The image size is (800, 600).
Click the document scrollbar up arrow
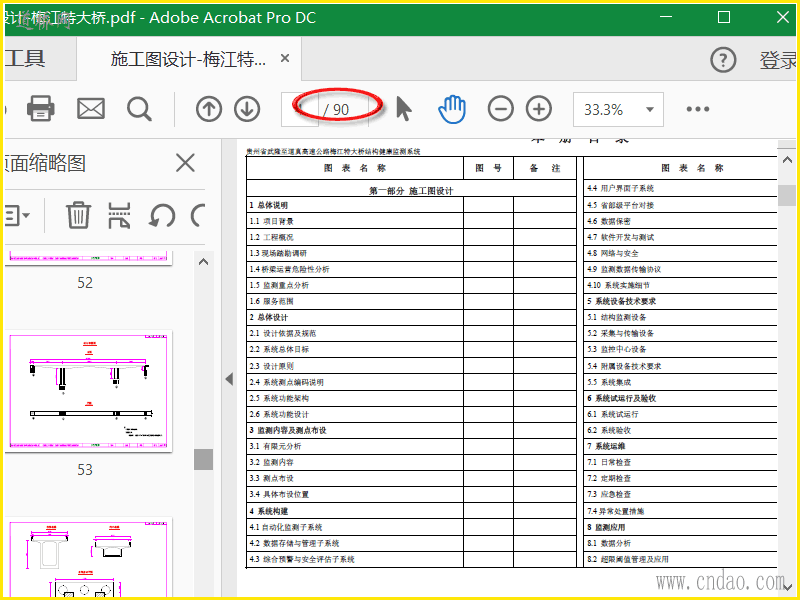(787, 160)
